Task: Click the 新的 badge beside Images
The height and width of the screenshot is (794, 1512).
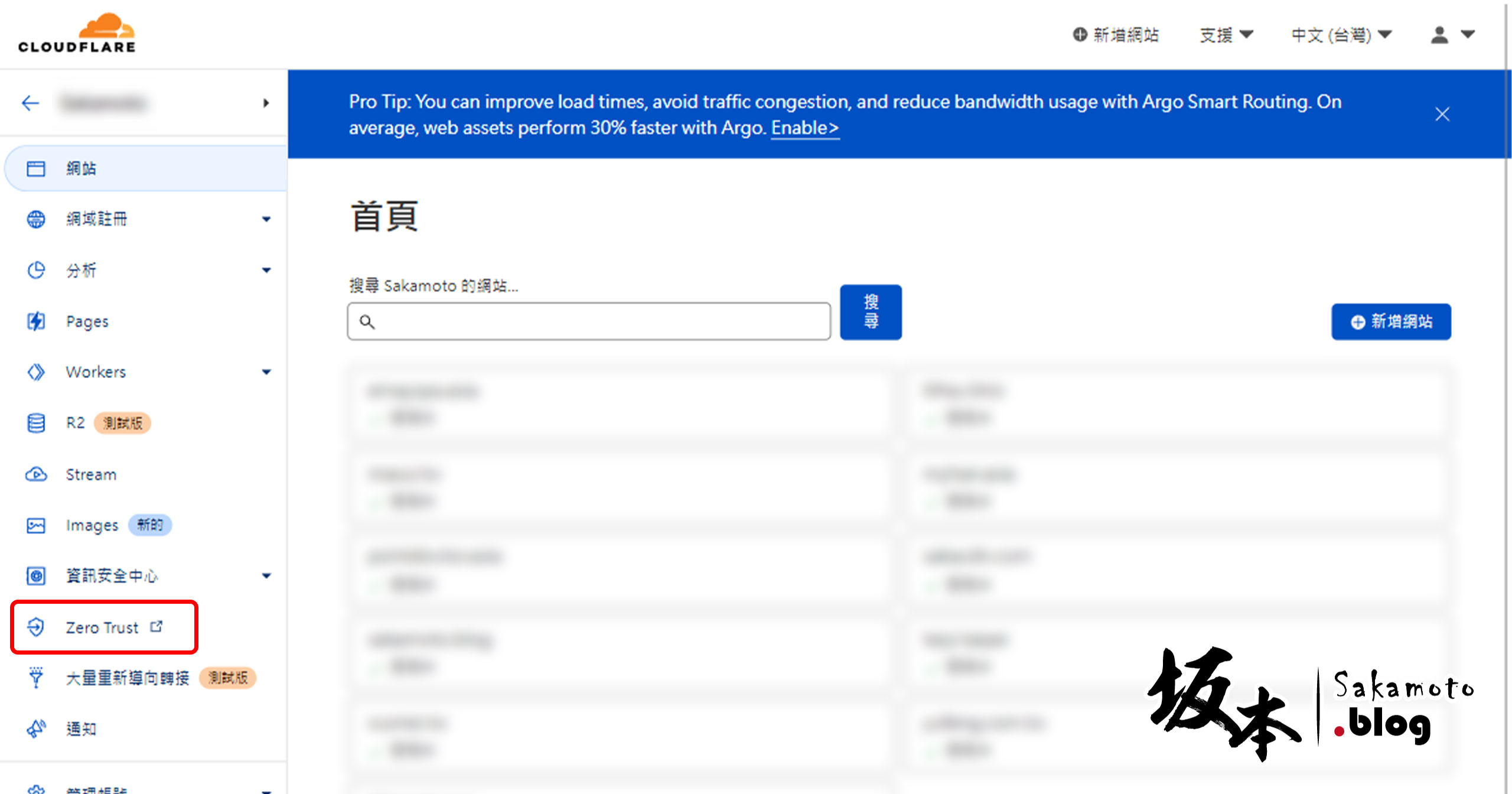Action: [x=150, y=525]
